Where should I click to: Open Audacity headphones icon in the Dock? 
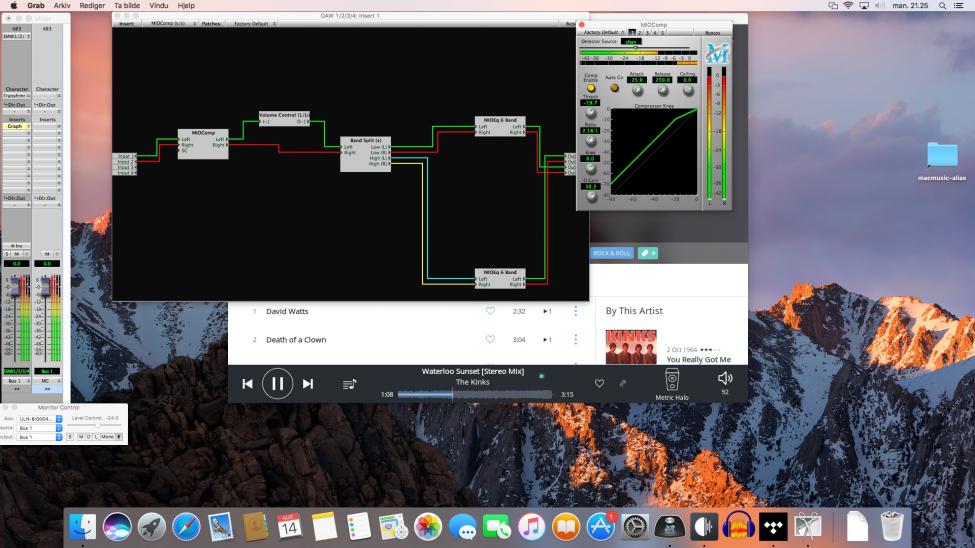pos(738,527)
